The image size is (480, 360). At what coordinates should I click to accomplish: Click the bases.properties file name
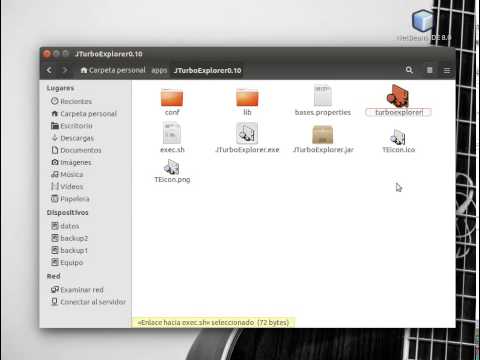pyautogui.click(x=323, y=112)
